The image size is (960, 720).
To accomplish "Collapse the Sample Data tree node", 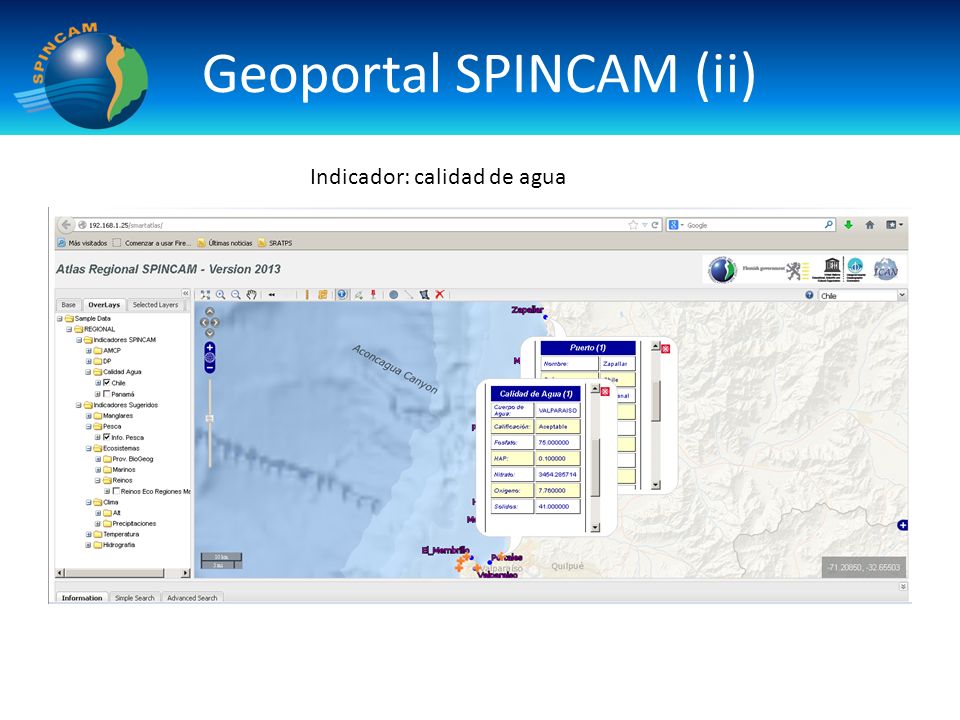I will [x=60, y=318].
